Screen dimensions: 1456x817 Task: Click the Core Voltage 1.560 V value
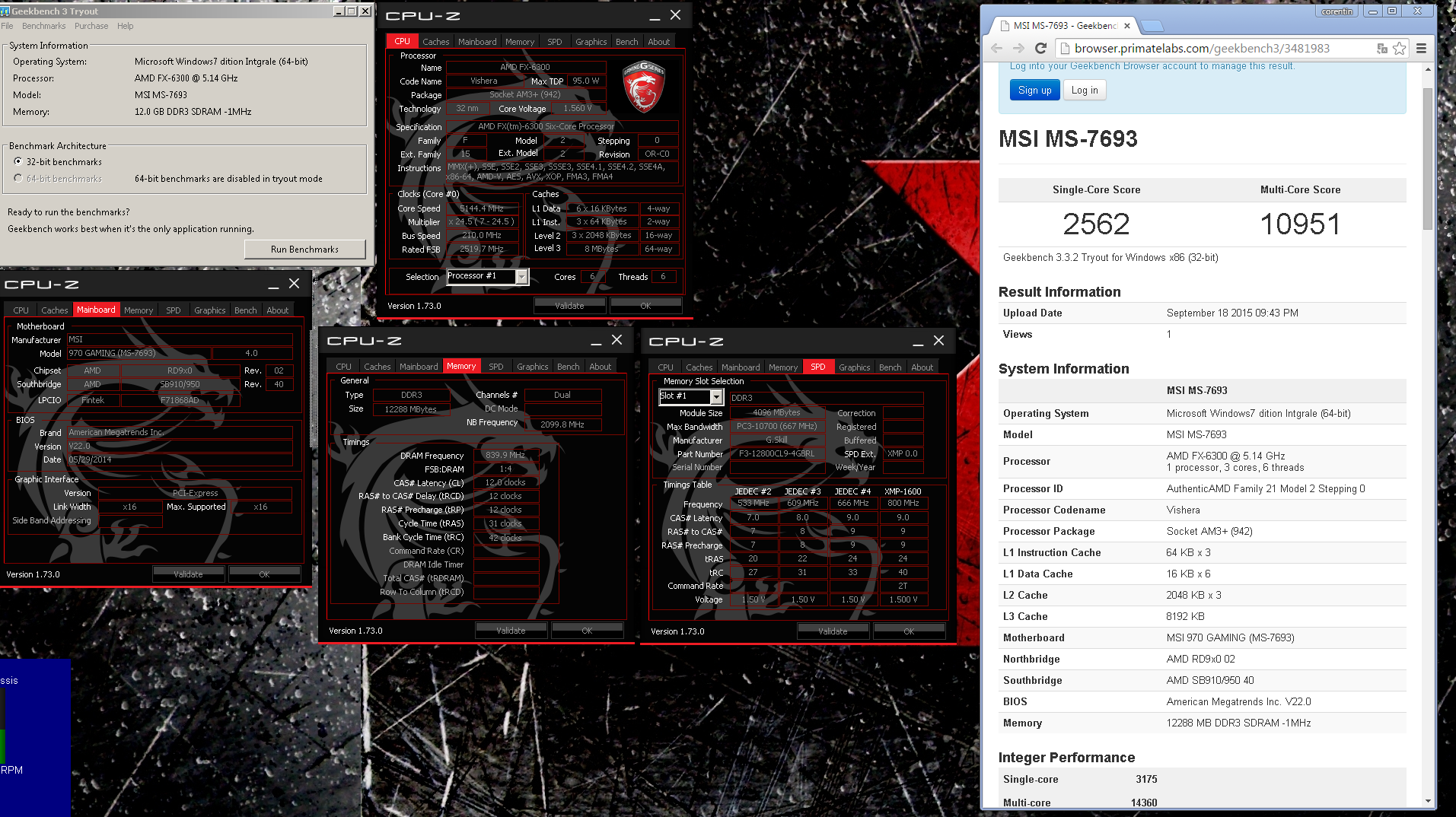[x=578, y=108]
